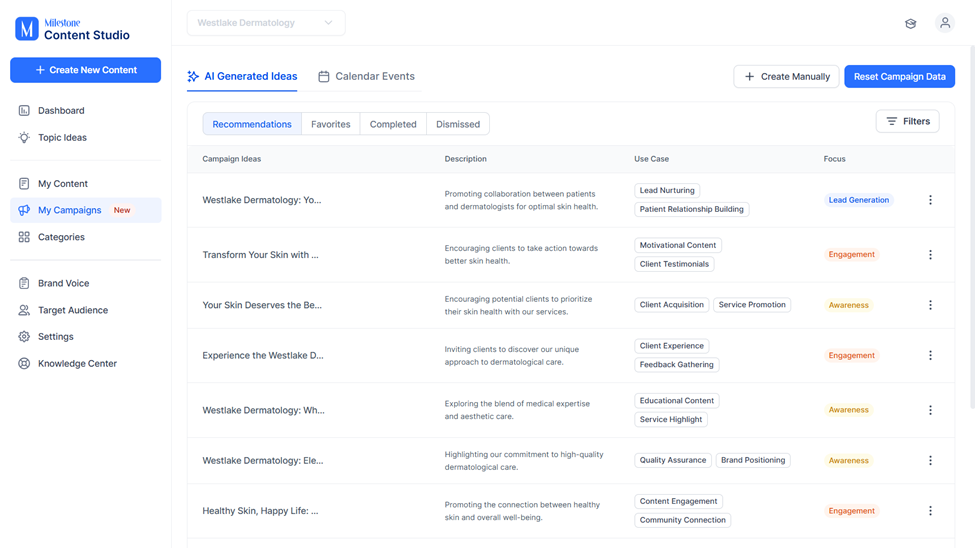Switch to AI Generated Ideas tab
The image size is (975, 548).
(x=242, y=77)
